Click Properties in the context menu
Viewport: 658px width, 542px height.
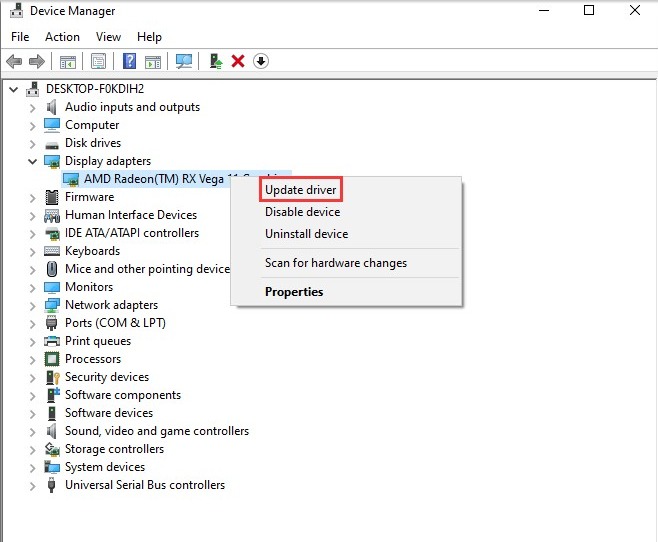point(294,292)
